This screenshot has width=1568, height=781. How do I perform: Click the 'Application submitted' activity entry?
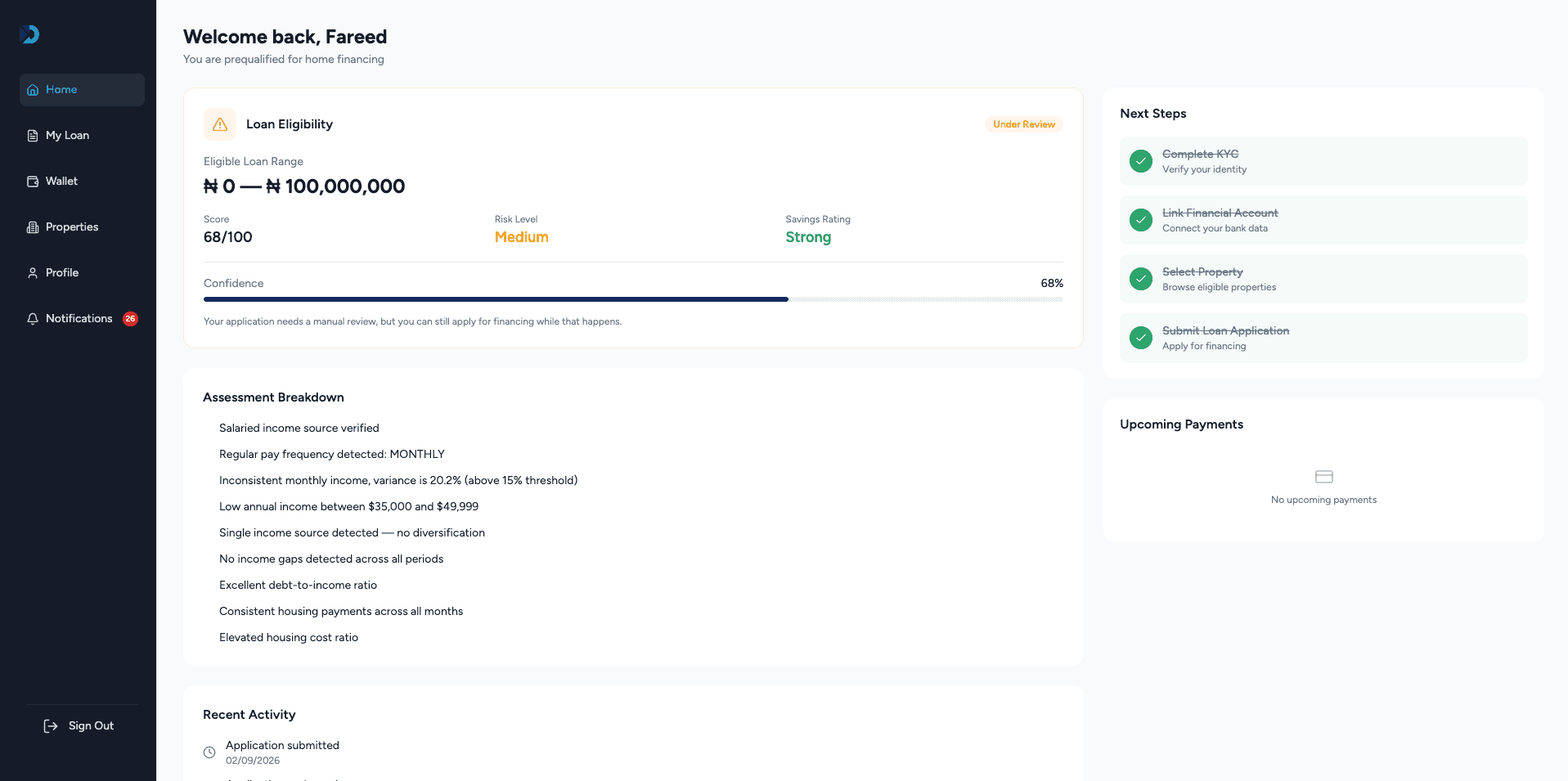[x=282, y=752]
